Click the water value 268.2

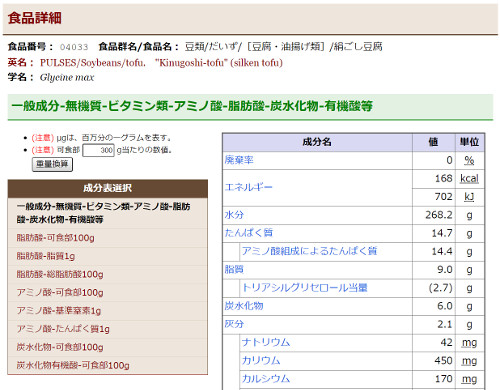[x=439, y=215]
